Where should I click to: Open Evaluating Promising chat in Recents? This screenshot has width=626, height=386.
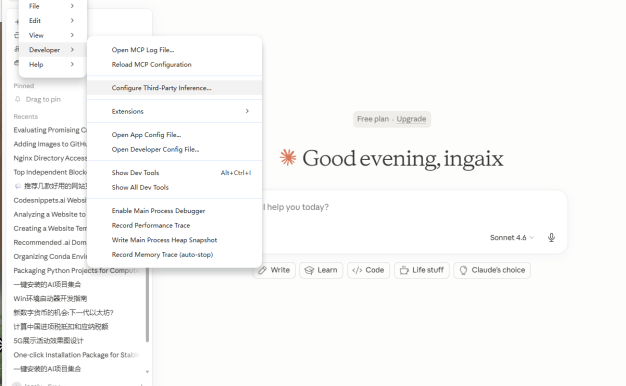pos(50,130)
